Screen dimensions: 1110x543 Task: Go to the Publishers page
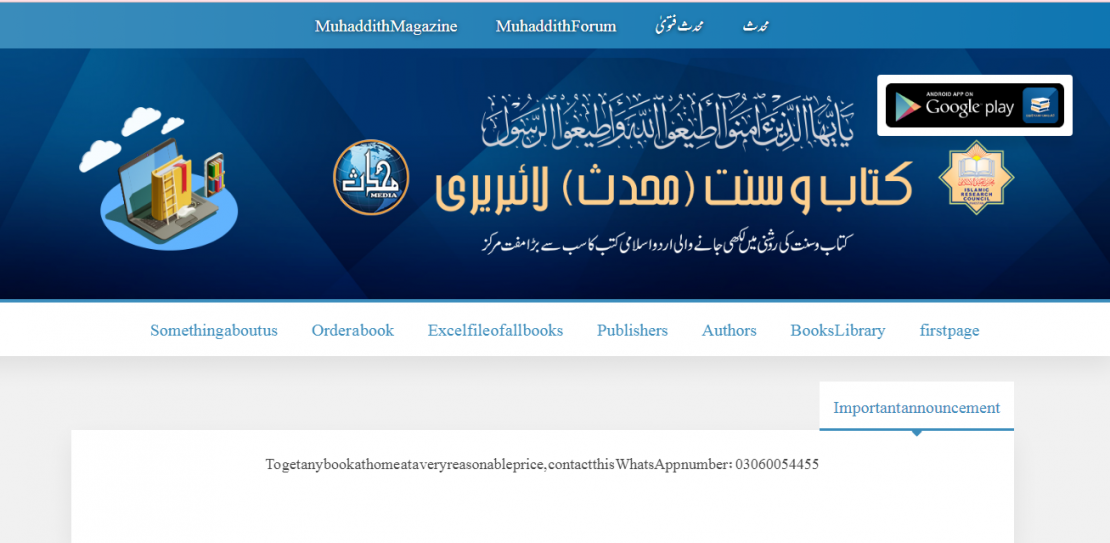point(632,330)
